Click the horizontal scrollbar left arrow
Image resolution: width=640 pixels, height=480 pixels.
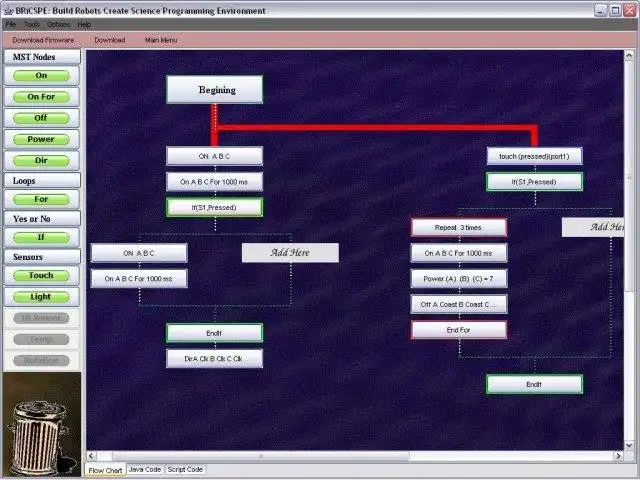pyautogui.click(x=92, y=456)
